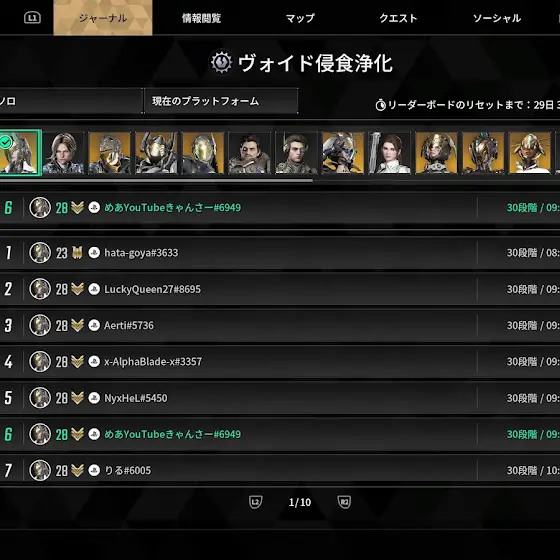Open the ソロ mode dropdown

tap(71, 101)
